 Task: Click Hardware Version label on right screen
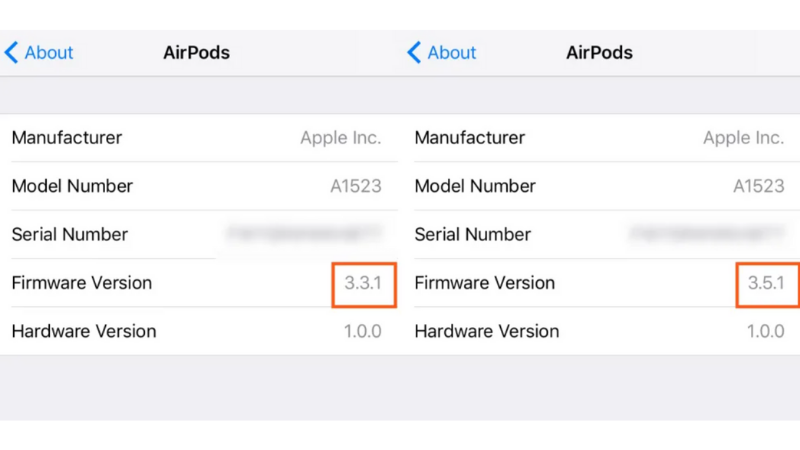[x=487, y=332]
